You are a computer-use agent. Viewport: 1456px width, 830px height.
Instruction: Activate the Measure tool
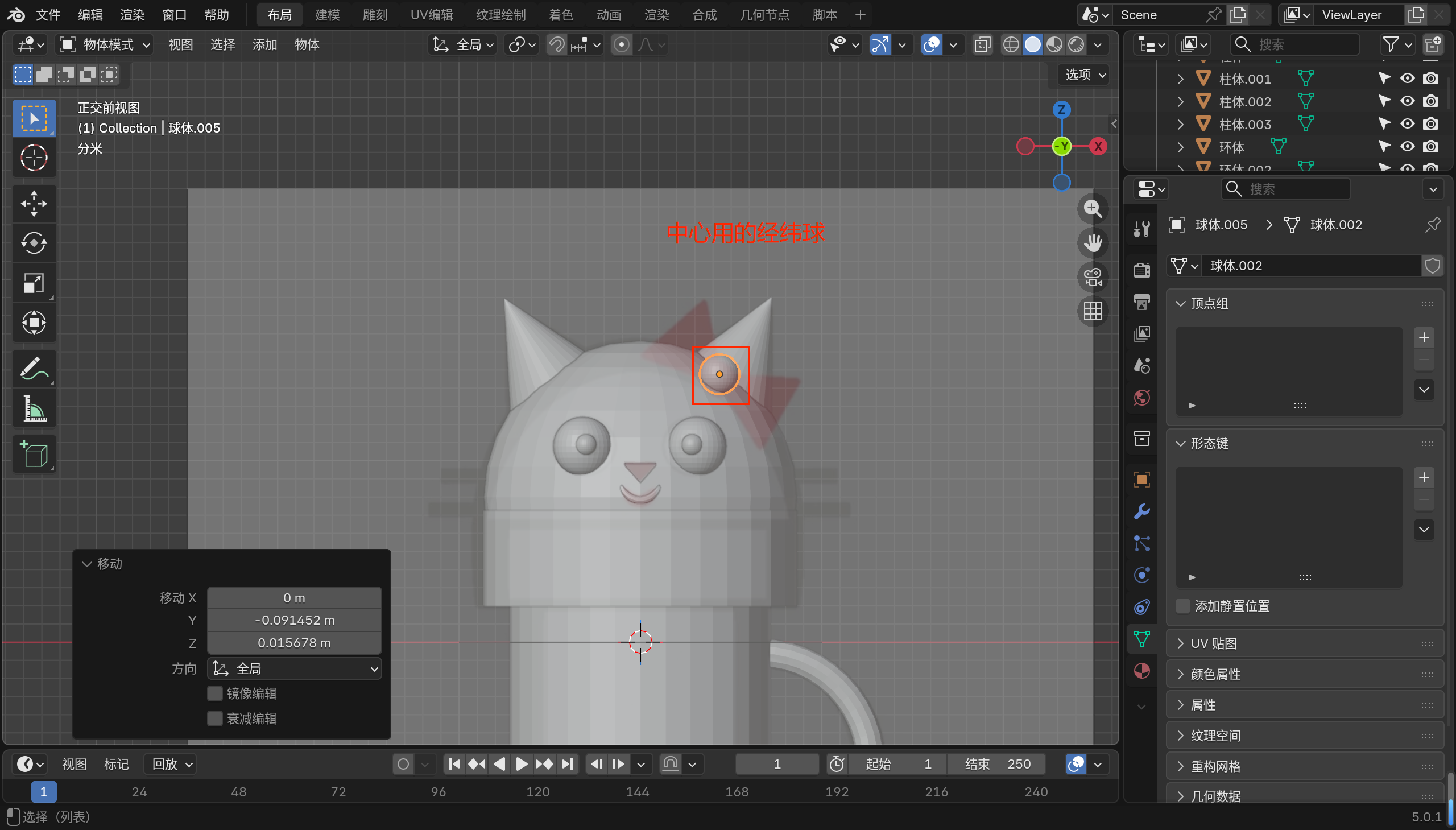pyautogui.click(x=34, y=408)
